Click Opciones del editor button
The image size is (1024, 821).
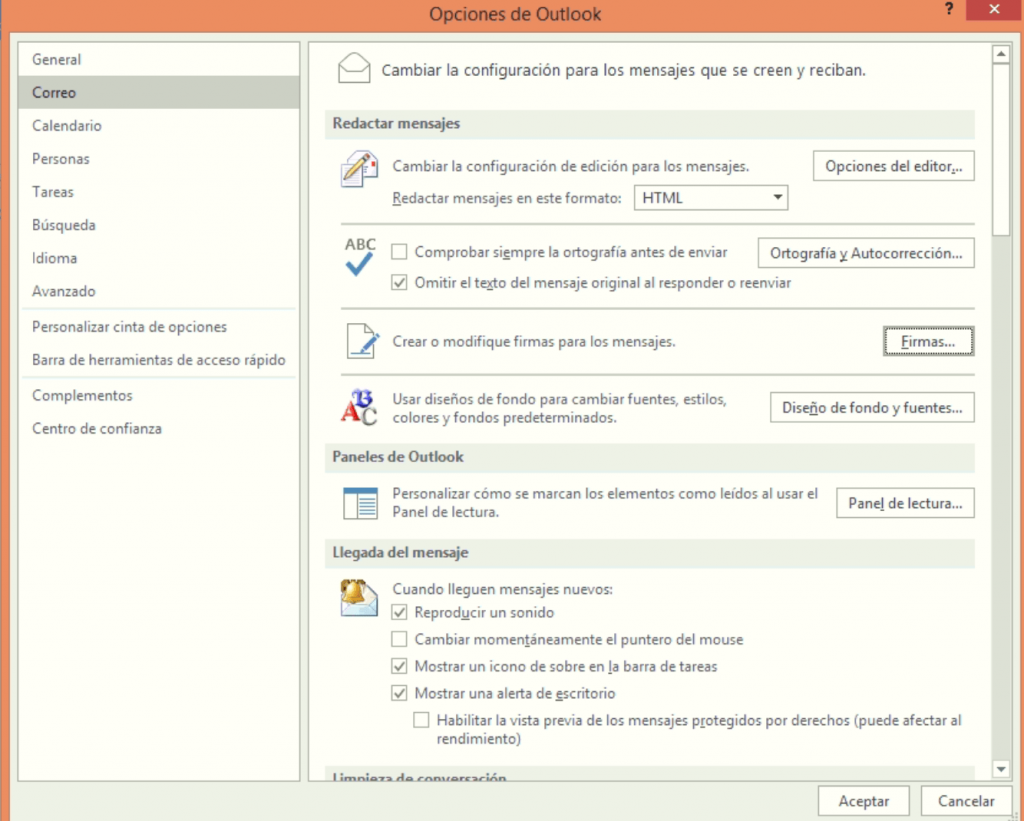893,166
